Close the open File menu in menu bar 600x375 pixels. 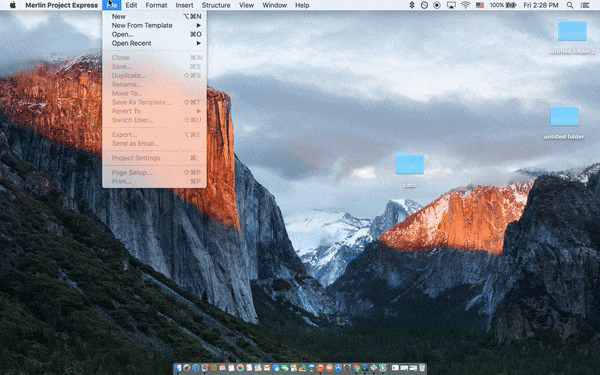point(112,5)
